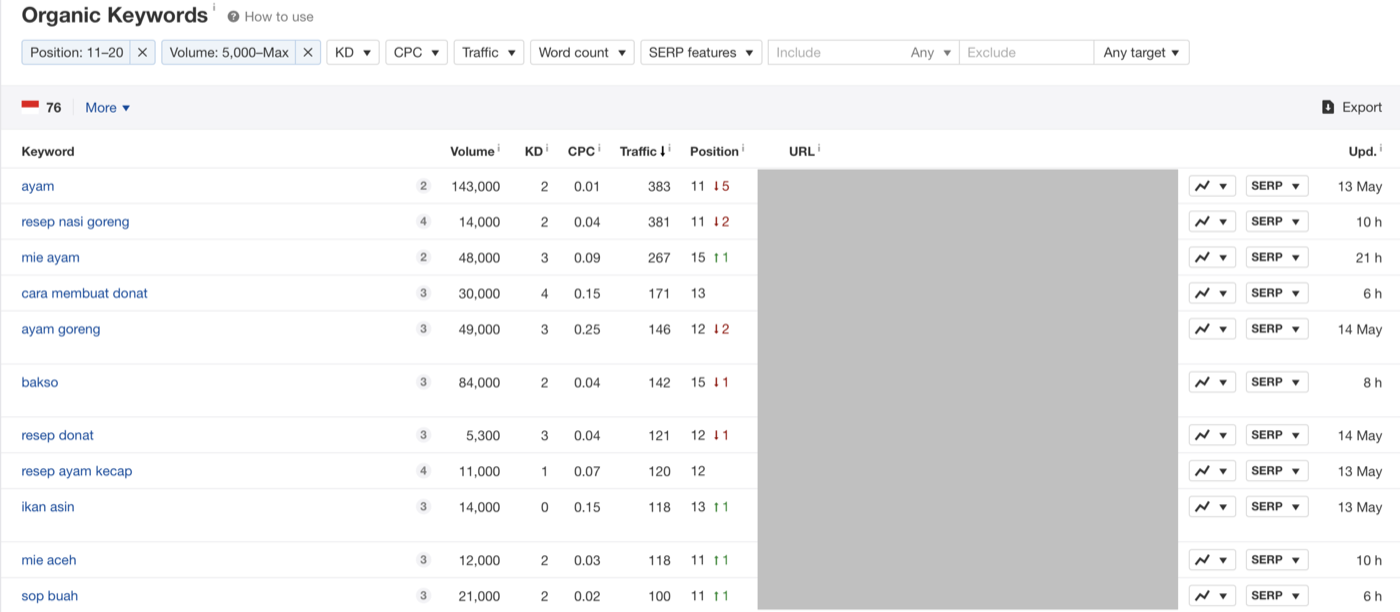Image resolution: width=1400 pixels, height=612 pixels.
Task: Open the chart icon dropdown for cara membuat donat
Action: pos(1212,293)
